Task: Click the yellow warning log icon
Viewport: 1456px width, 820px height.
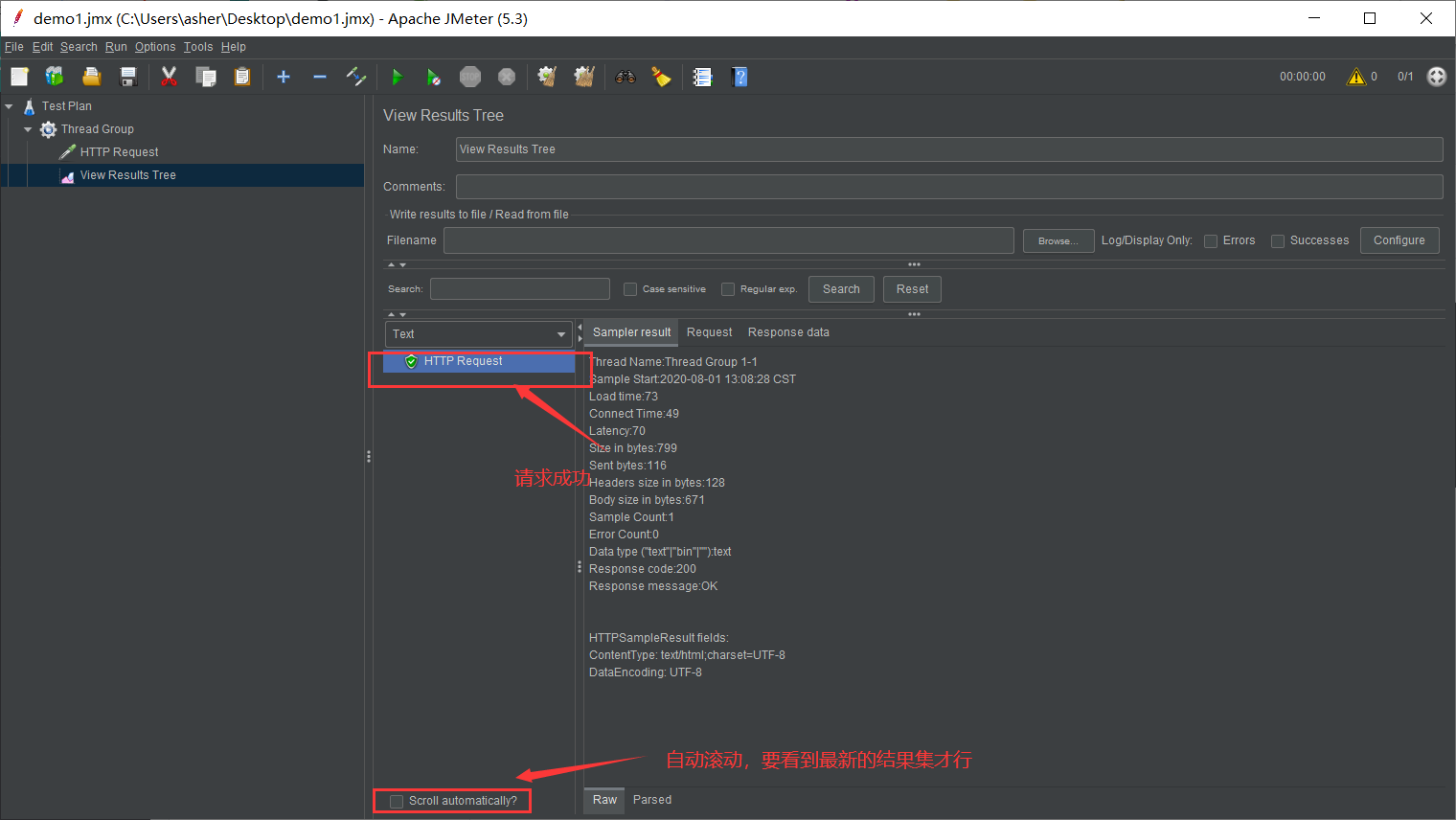Action: click(x=1356, y=77)
